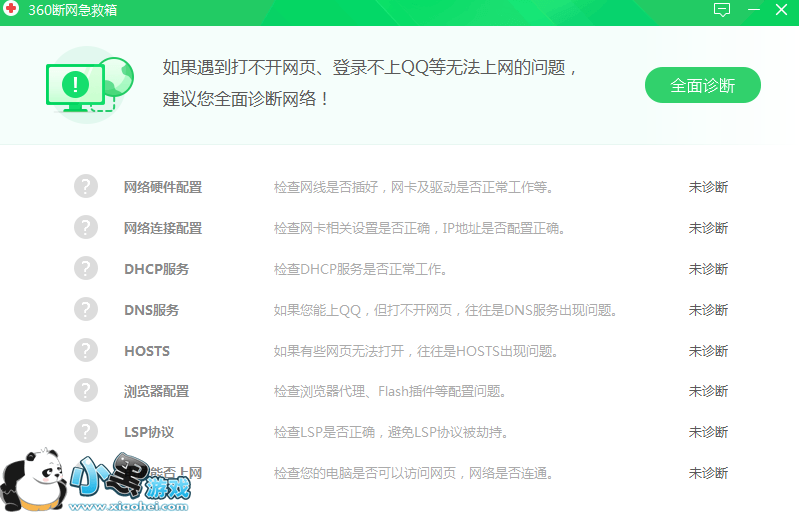The image size is (799, 515).
Task: Select the LSP协议 item label
Action: click(149, 432)
